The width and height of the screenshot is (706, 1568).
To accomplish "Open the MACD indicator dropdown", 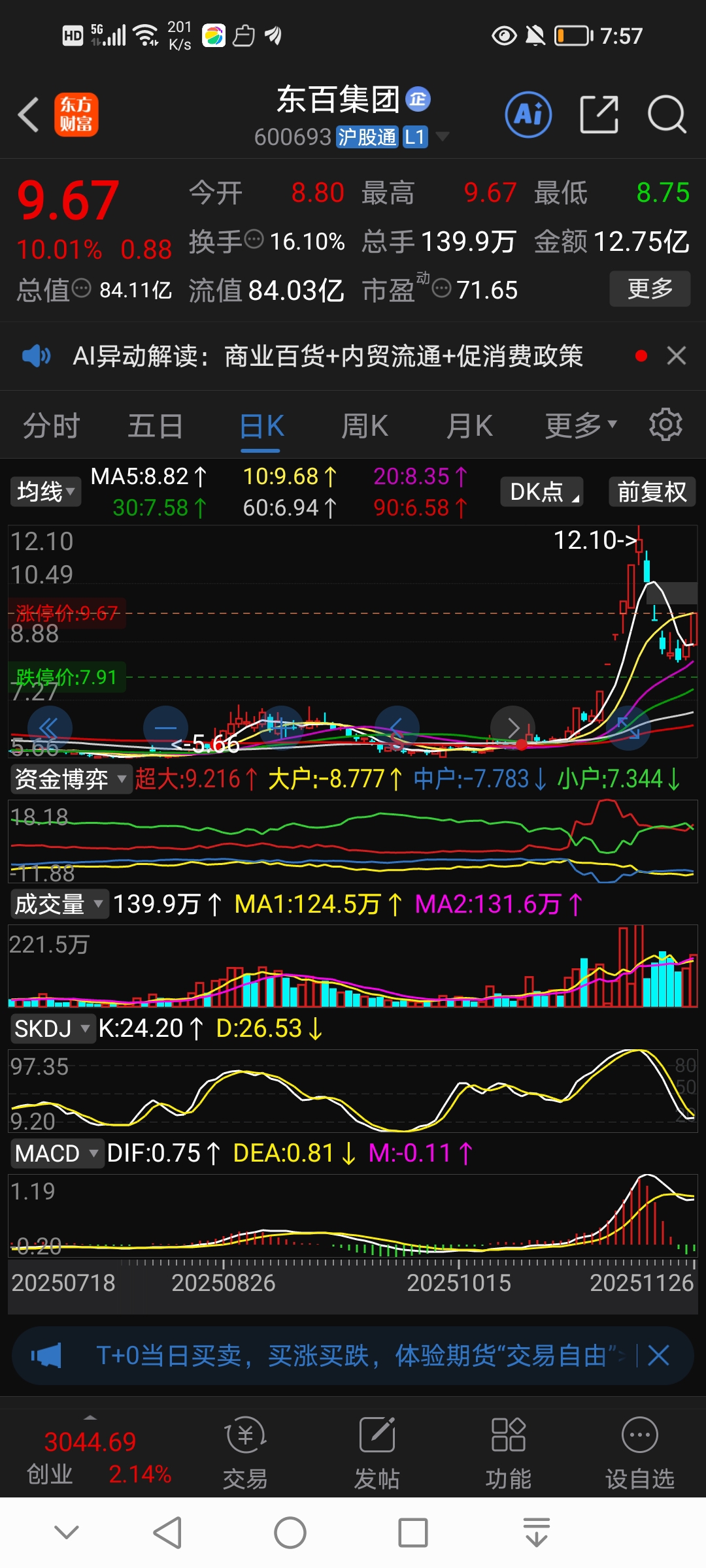I will coord(58,1154).
